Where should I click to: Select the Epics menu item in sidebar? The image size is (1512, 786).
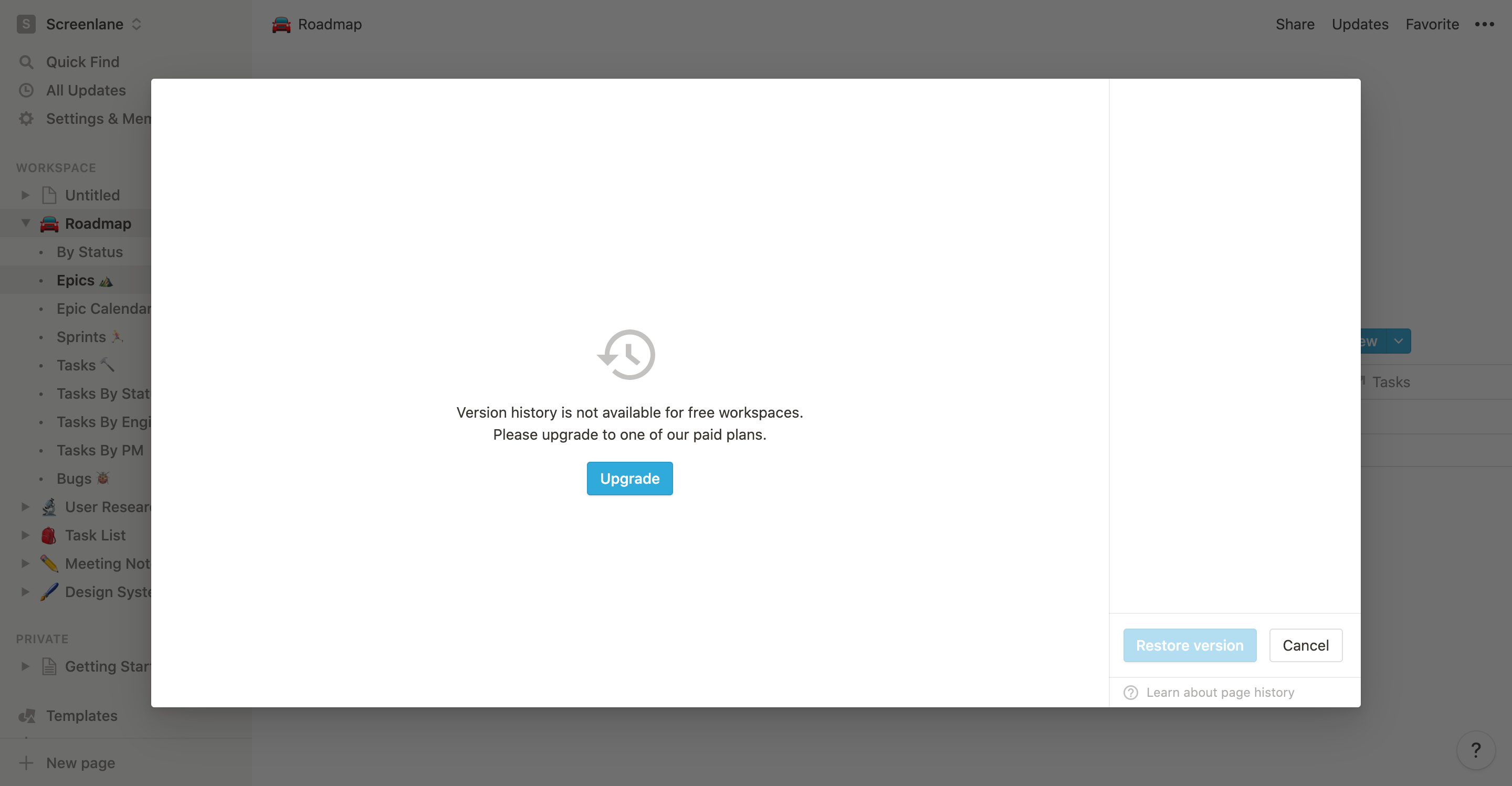tap(85, 279)
